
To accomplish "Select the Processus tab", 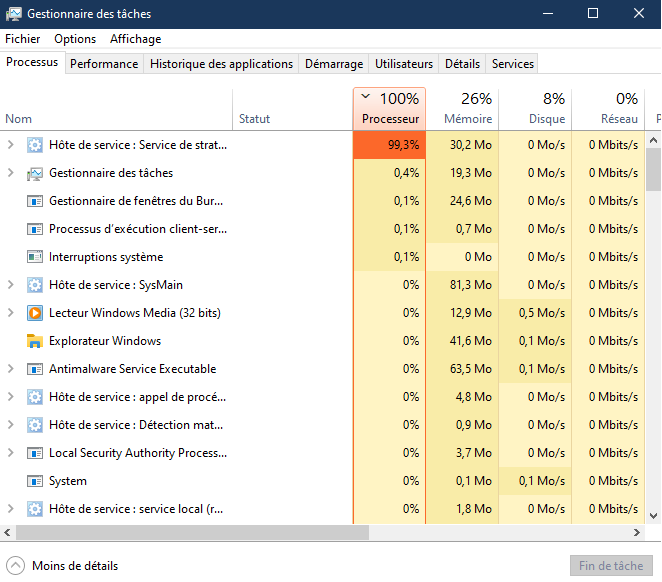I will 32,62.
